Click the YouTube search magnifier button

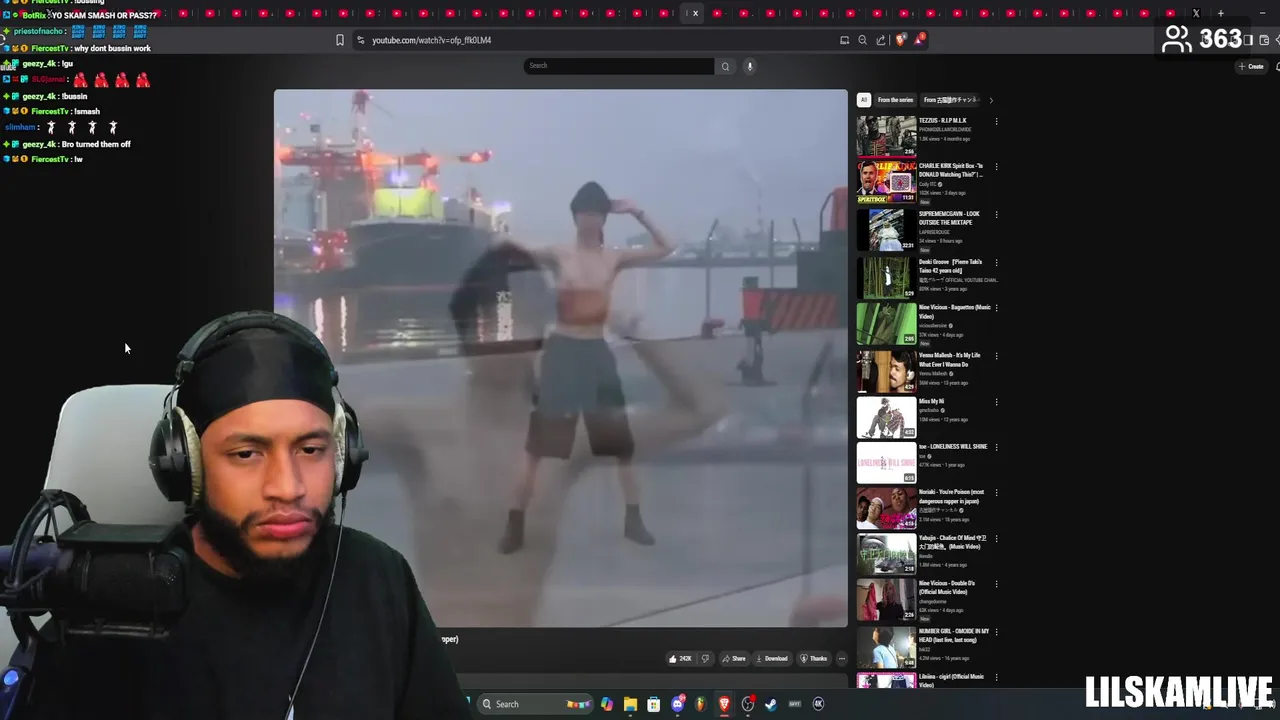pyautogui.click(x=725, y=66)
